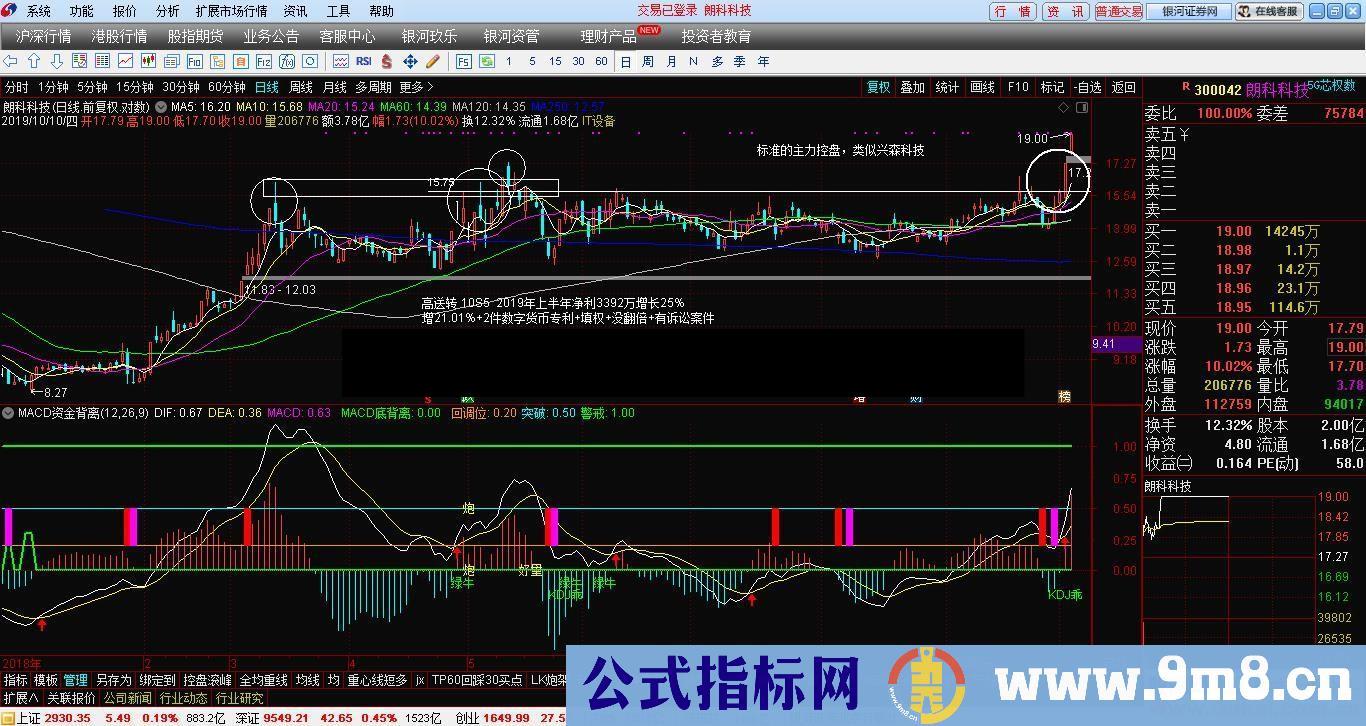This screenshot has width=1366, height=726.
Task: Open the 扩展市场行情 menu
Action: pos(231,11)
